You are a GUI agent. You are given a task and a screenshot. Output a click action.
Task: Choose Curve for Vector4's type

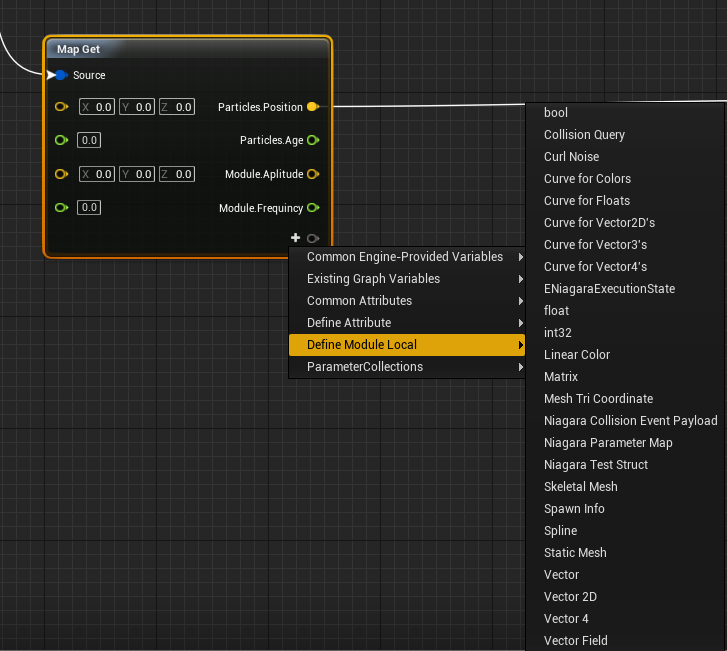625,267
